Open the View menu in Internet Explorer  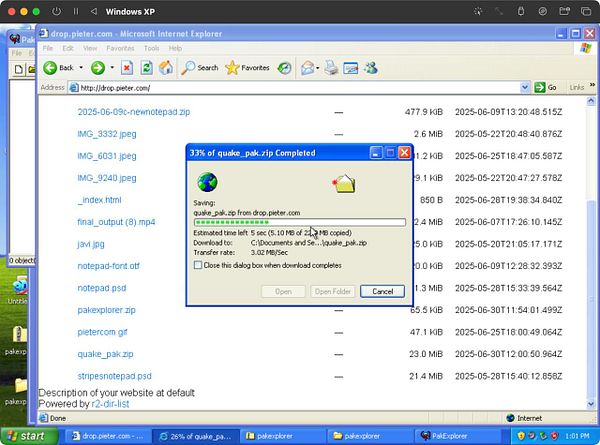pyautogui.click(x=90, y=48)
